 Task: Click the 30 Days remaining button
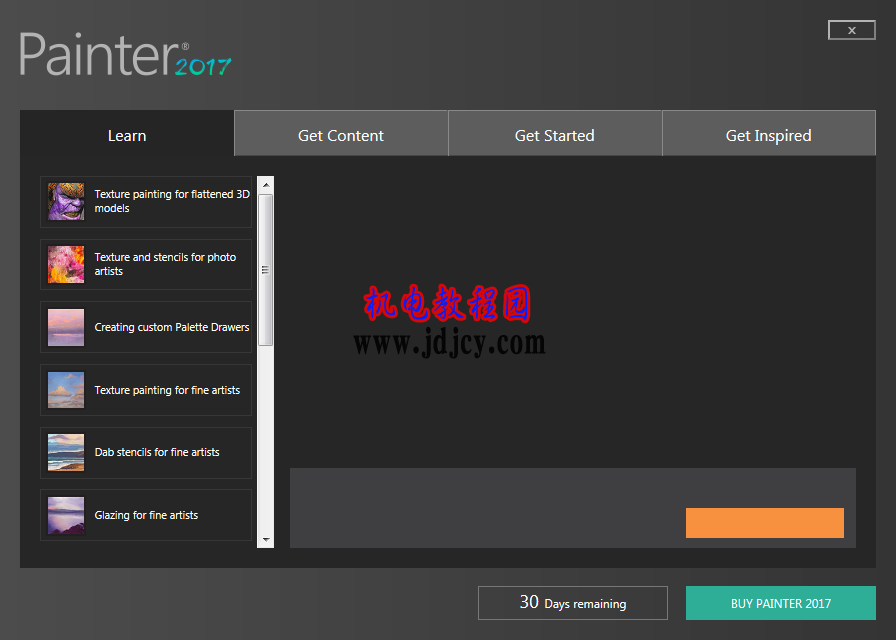click(573, 603)
